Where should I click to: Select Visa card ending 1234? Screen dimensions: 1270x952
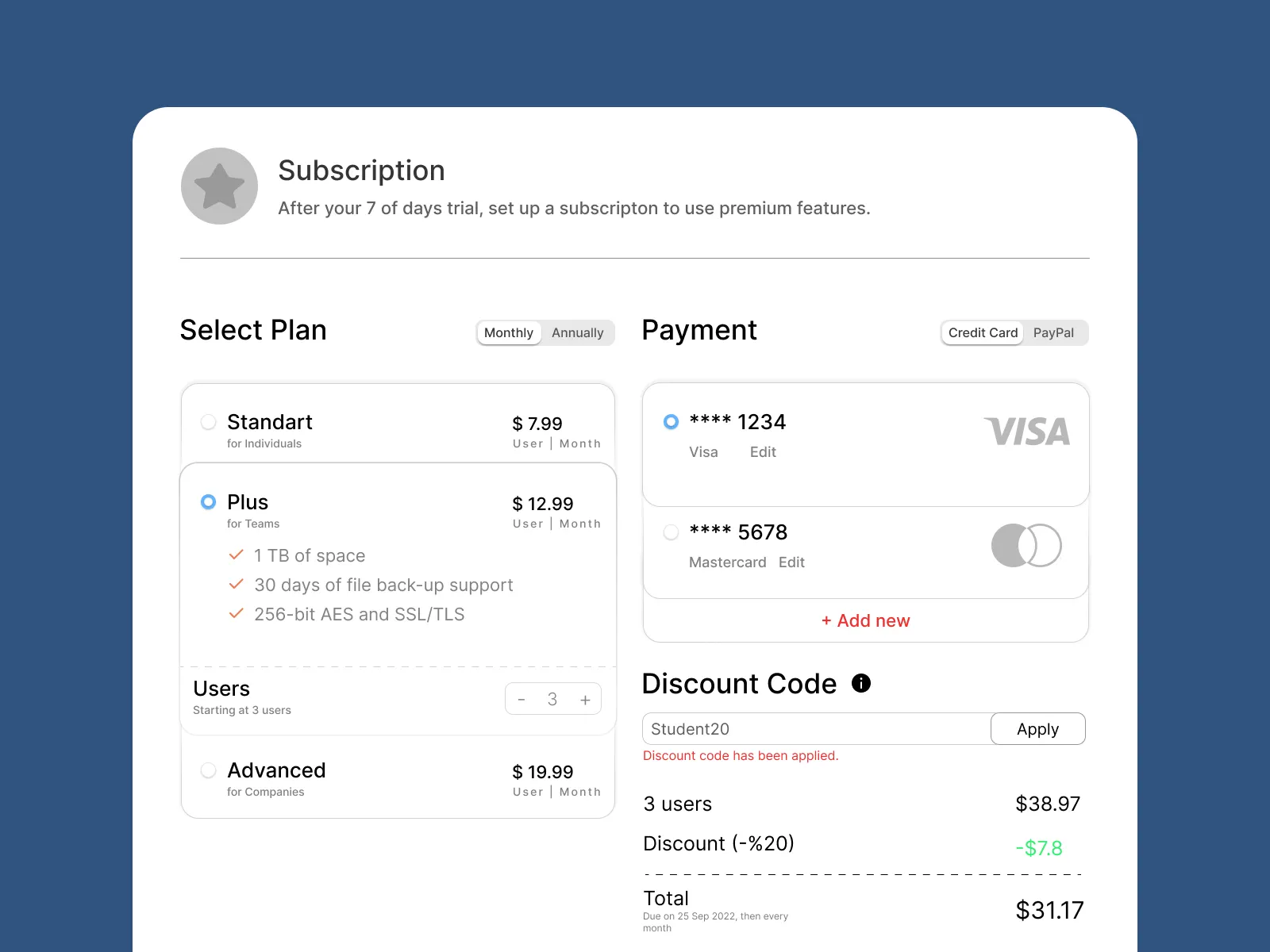[671, 422]
